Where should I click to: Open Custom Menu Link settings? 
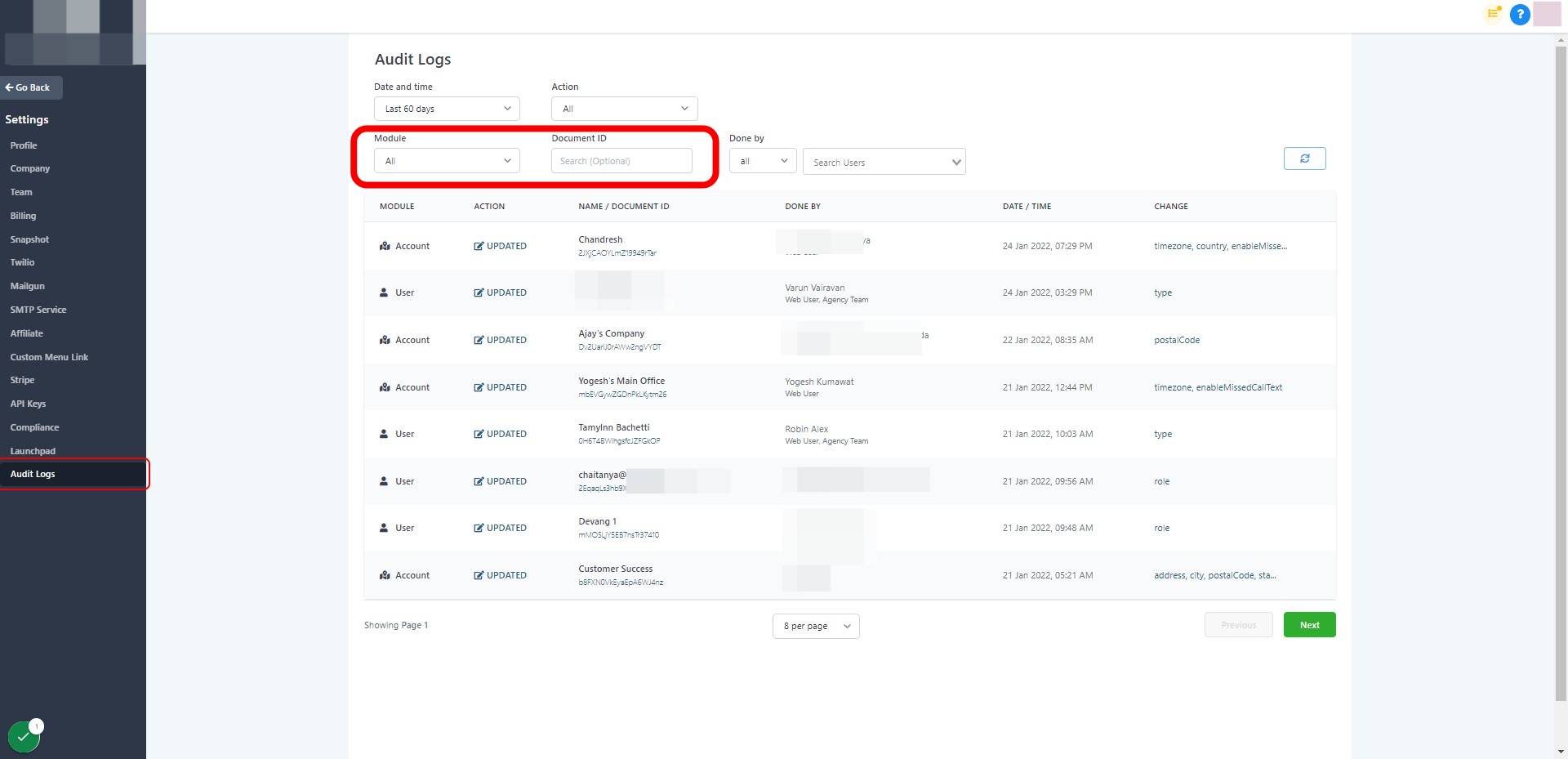pos(49,357)
